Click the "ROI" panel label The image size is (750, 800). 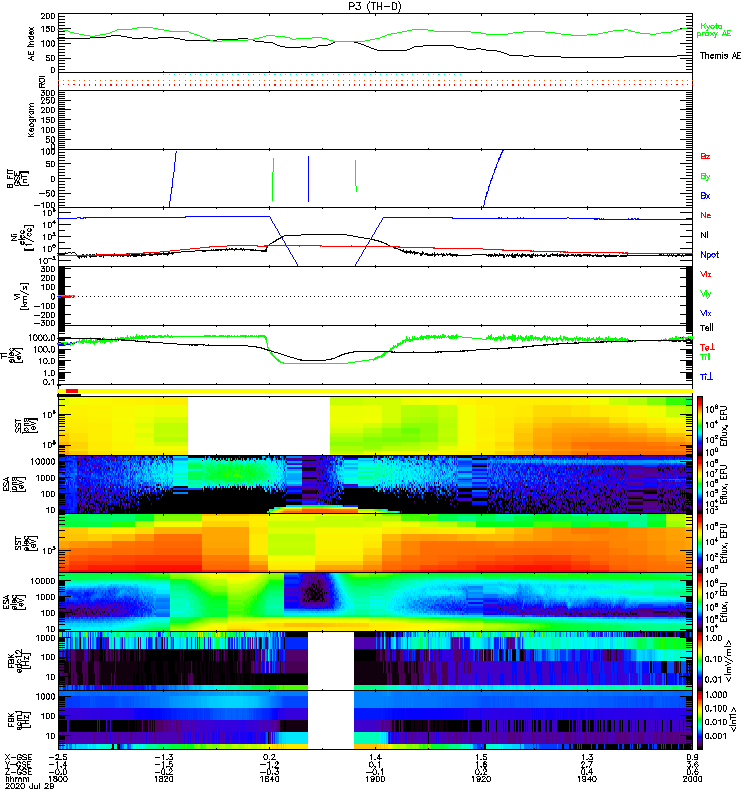[43, 81]
